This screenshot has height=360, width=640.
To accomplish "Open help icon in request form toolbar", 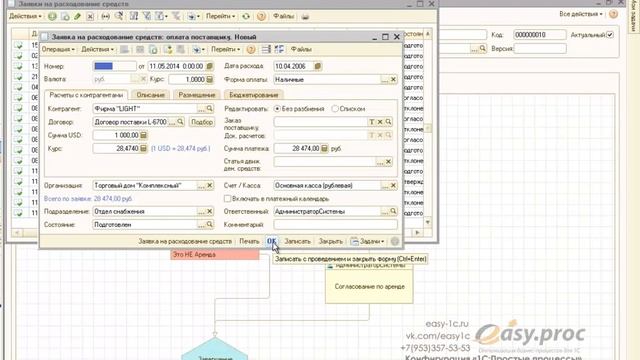I will point(251,50).
